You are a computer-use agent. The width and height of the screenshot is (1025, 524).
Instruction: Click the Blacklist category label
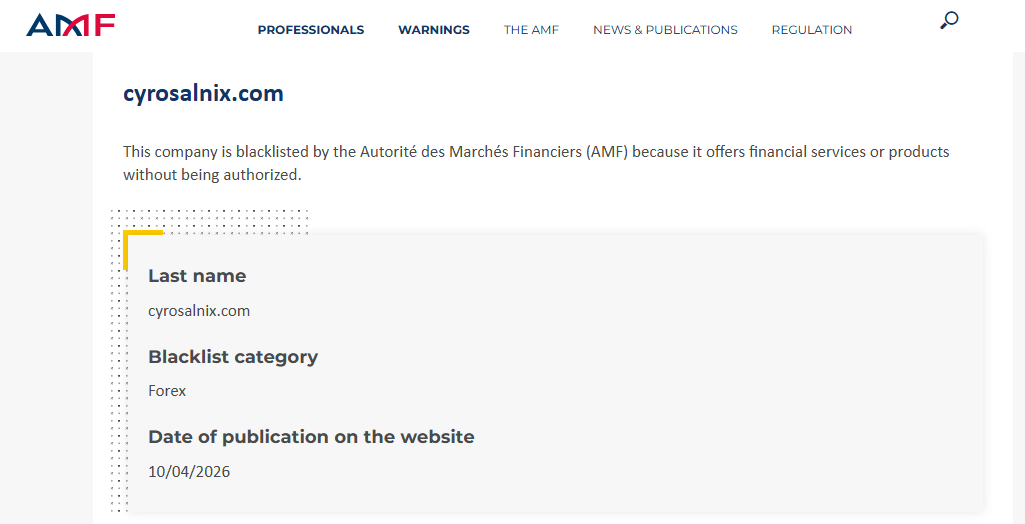tap(233, 357)
